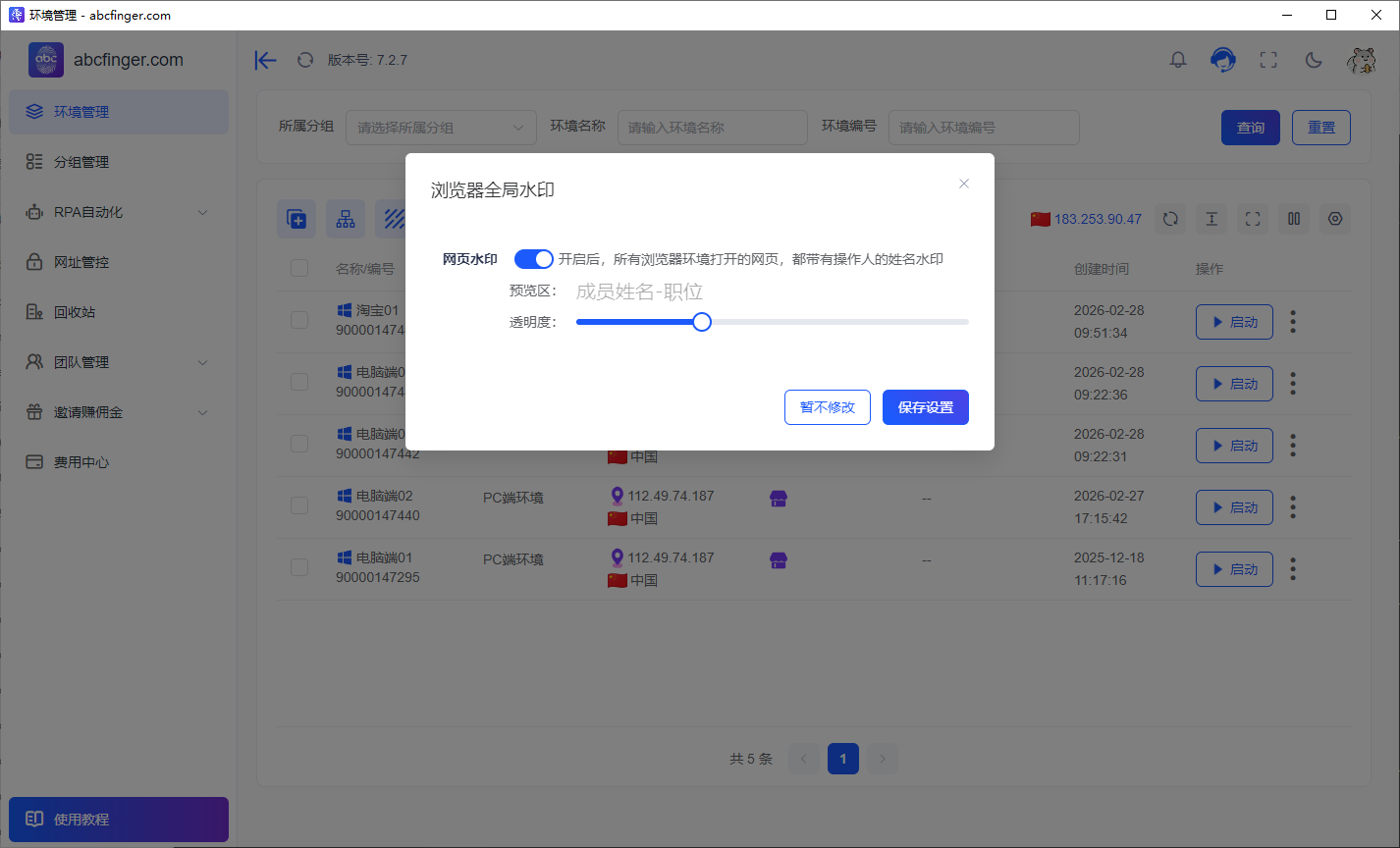Open 所属分组 dropdown
1400x848 pixels.
pos(441,128)
